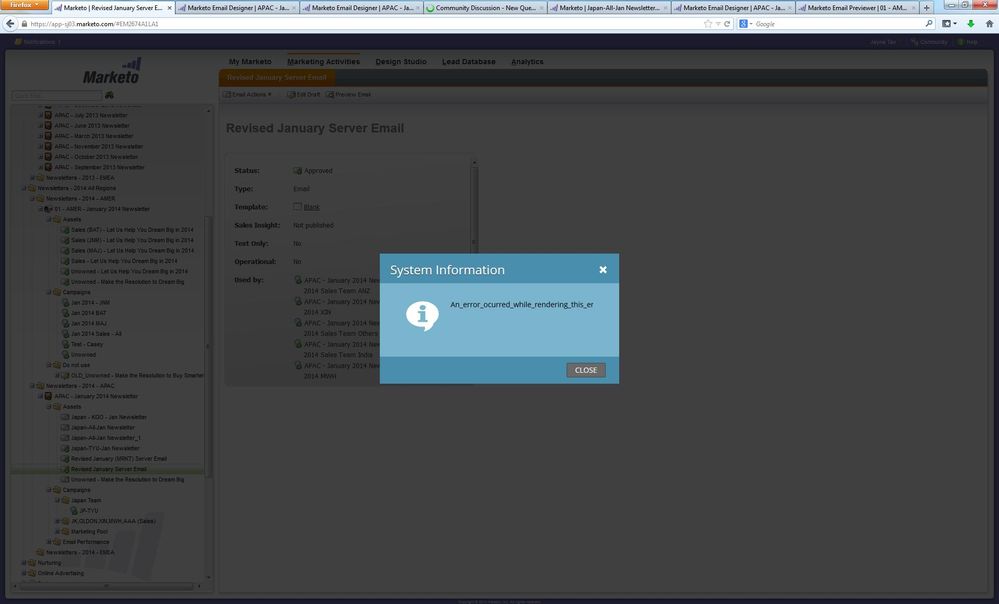Click the Blank template link

pyautogui.click(x=312, y=207)
